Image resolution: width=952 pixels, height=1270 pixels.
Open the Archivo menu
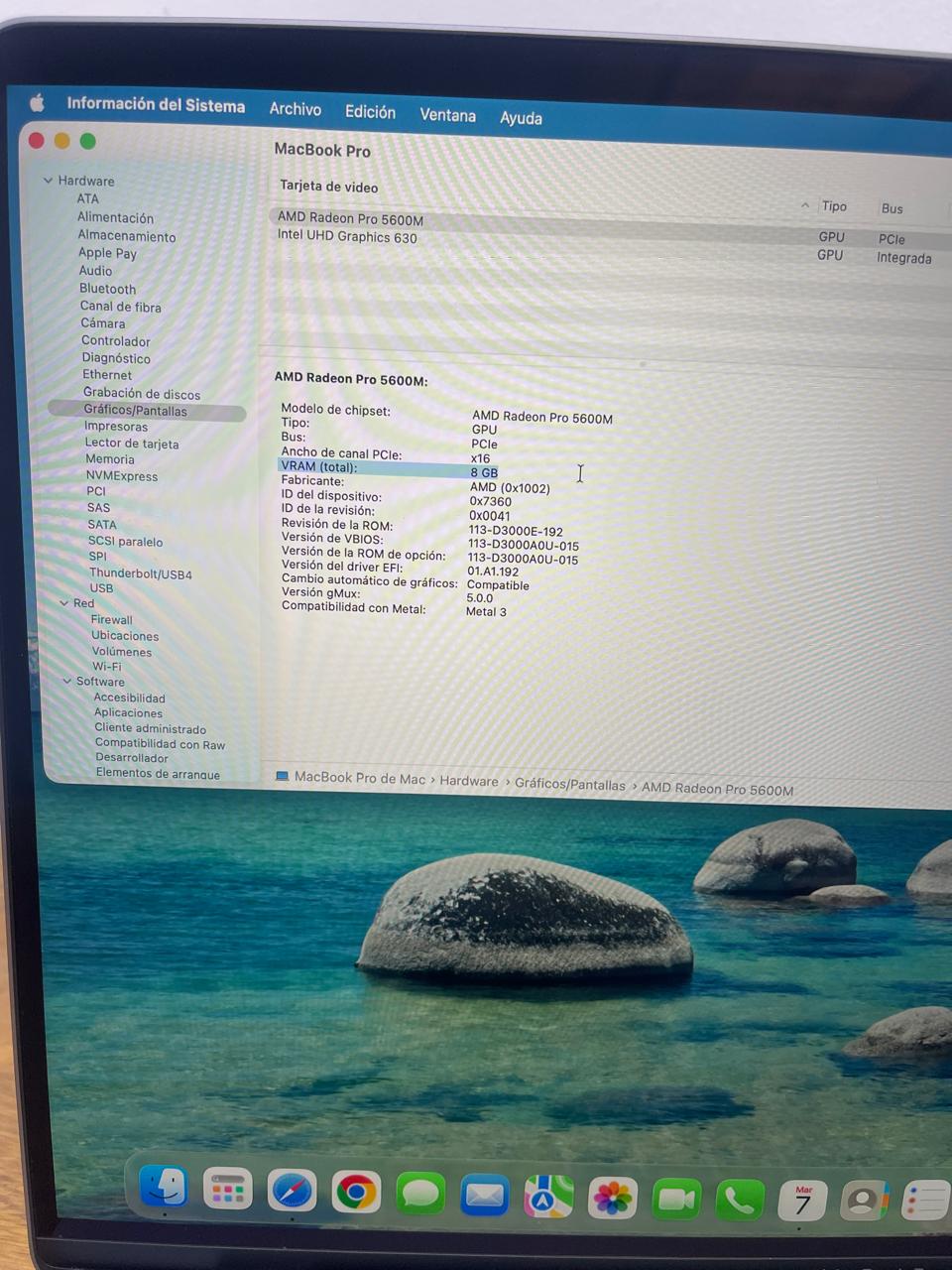tap(296, 109)
